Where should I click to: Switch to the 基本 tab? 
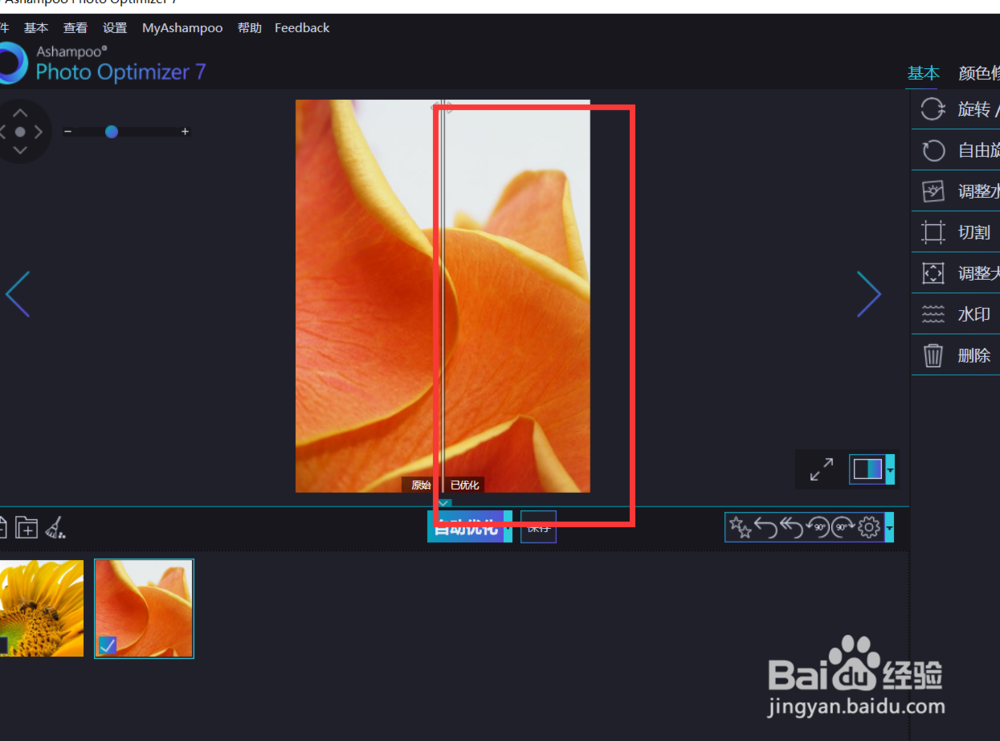click(x=923, y=73)
